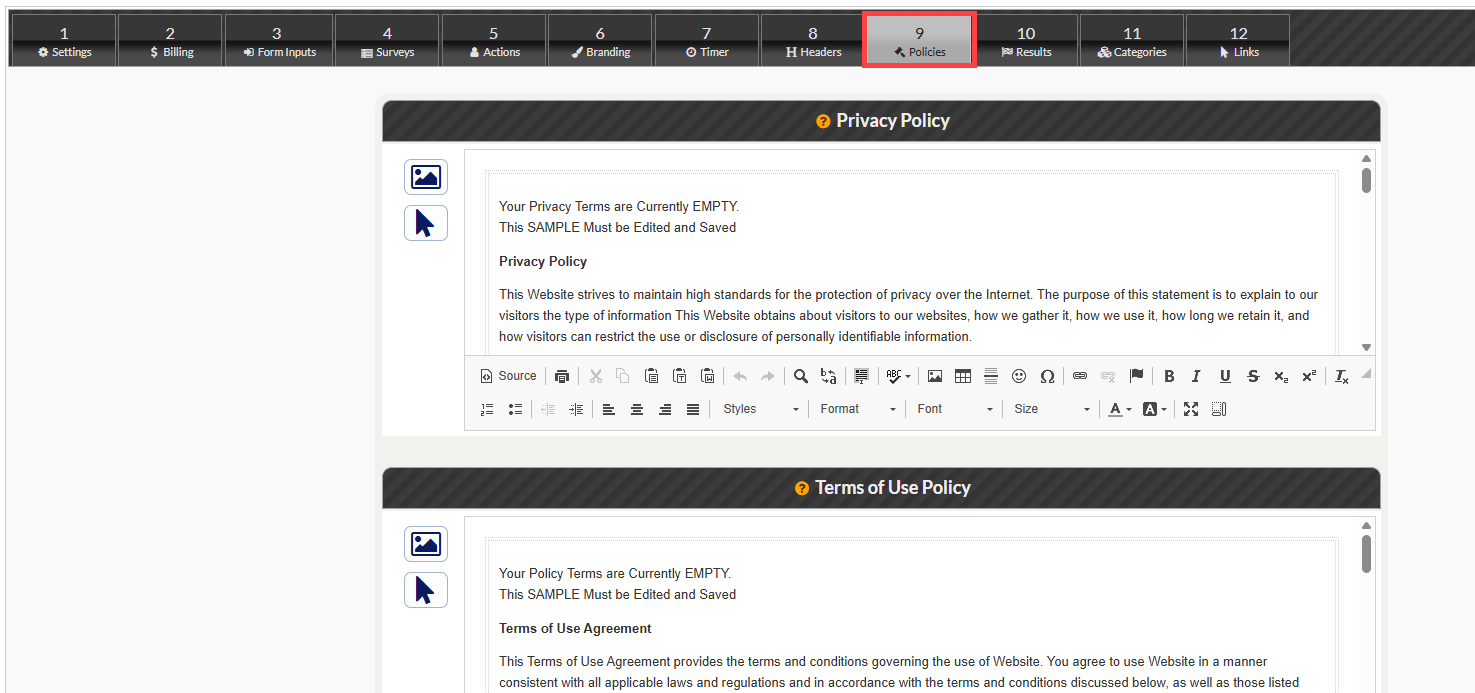This screenshot has width=1475, height=693.
Task: Switch to the Links tab
Action: pos(1238,41)
